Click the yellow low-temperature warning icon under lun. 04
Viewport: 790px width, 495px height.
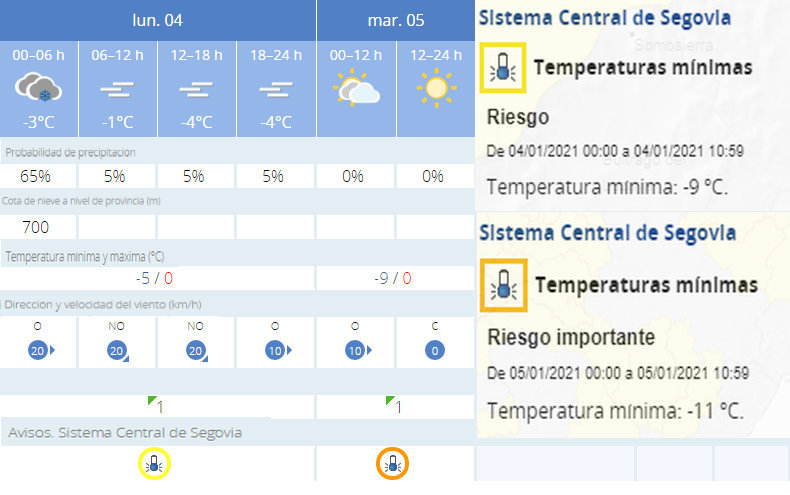[154, 463]
